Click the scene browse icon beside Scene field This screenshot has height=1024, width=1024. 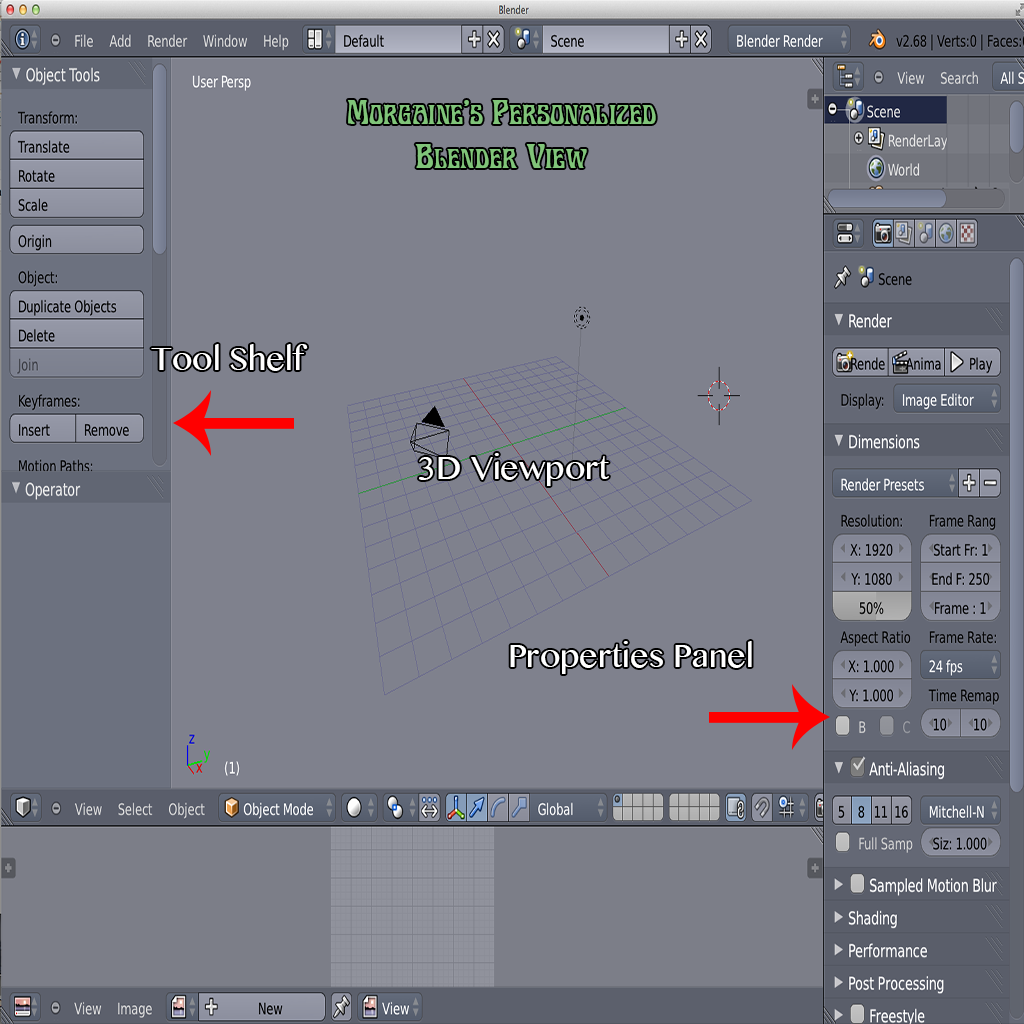click(525, 40)
